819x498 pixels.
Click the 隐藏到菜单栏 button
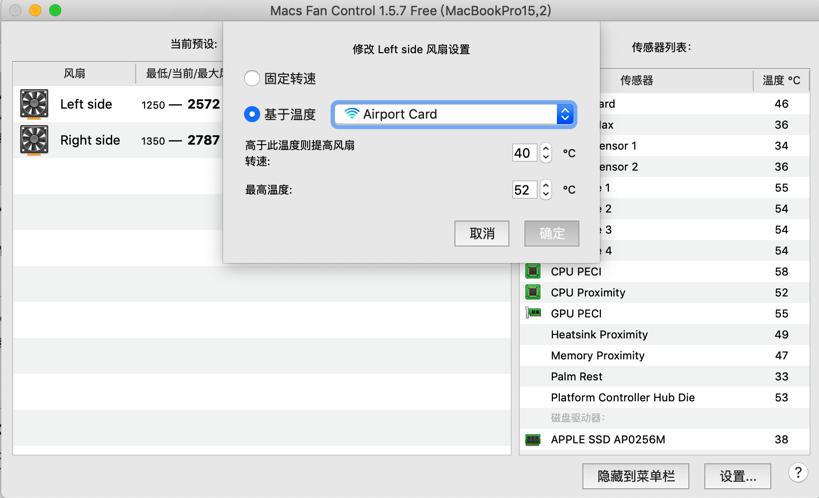point(636,476)
